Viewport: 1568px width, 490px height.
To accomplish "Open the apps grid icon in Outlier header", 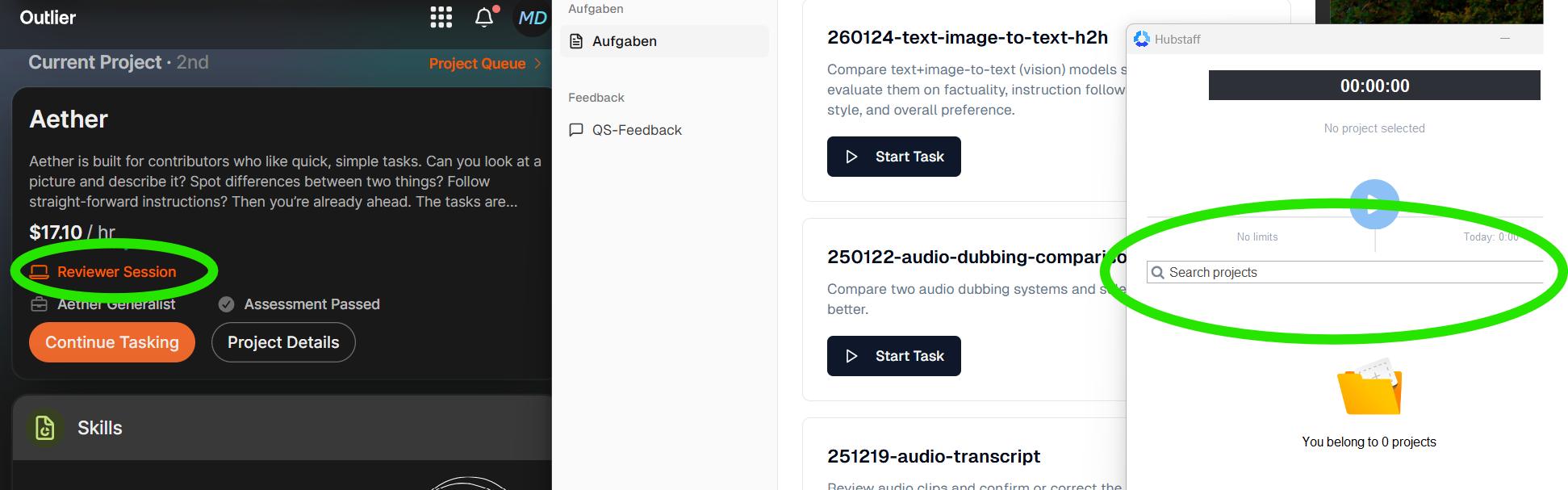I will pyautogui.click(x=441, y=18).
